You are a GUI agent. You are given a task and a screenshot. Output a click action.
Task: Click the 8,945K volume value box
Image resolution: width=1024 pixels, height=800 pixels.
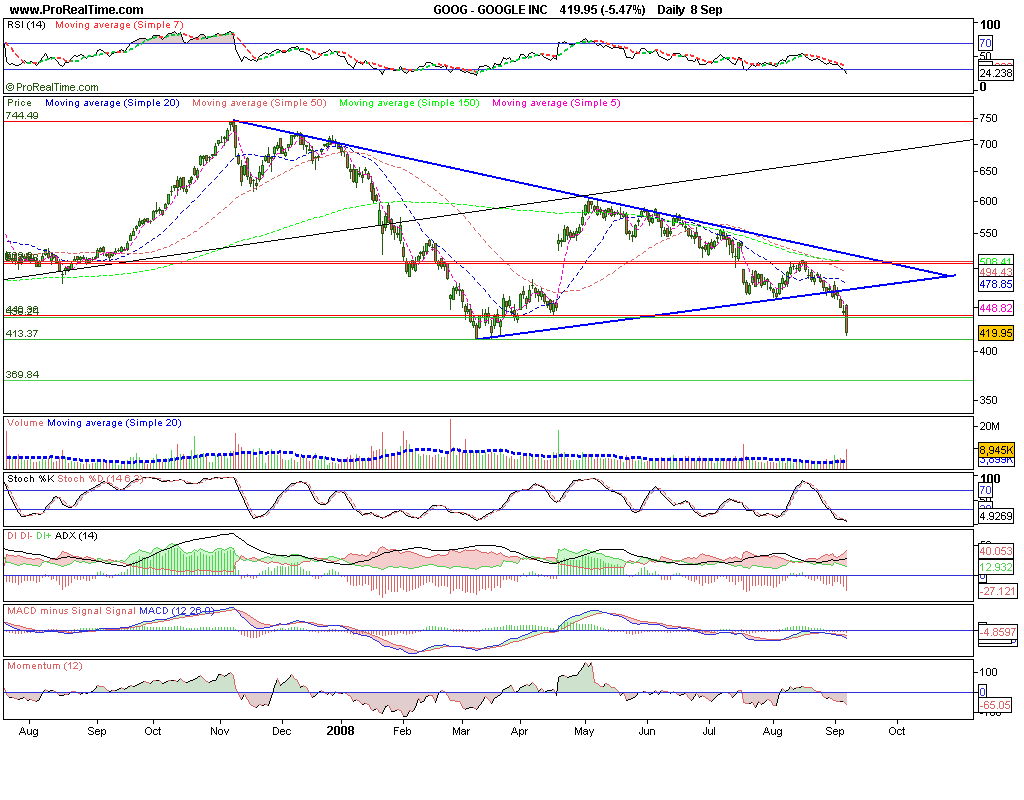995,449
